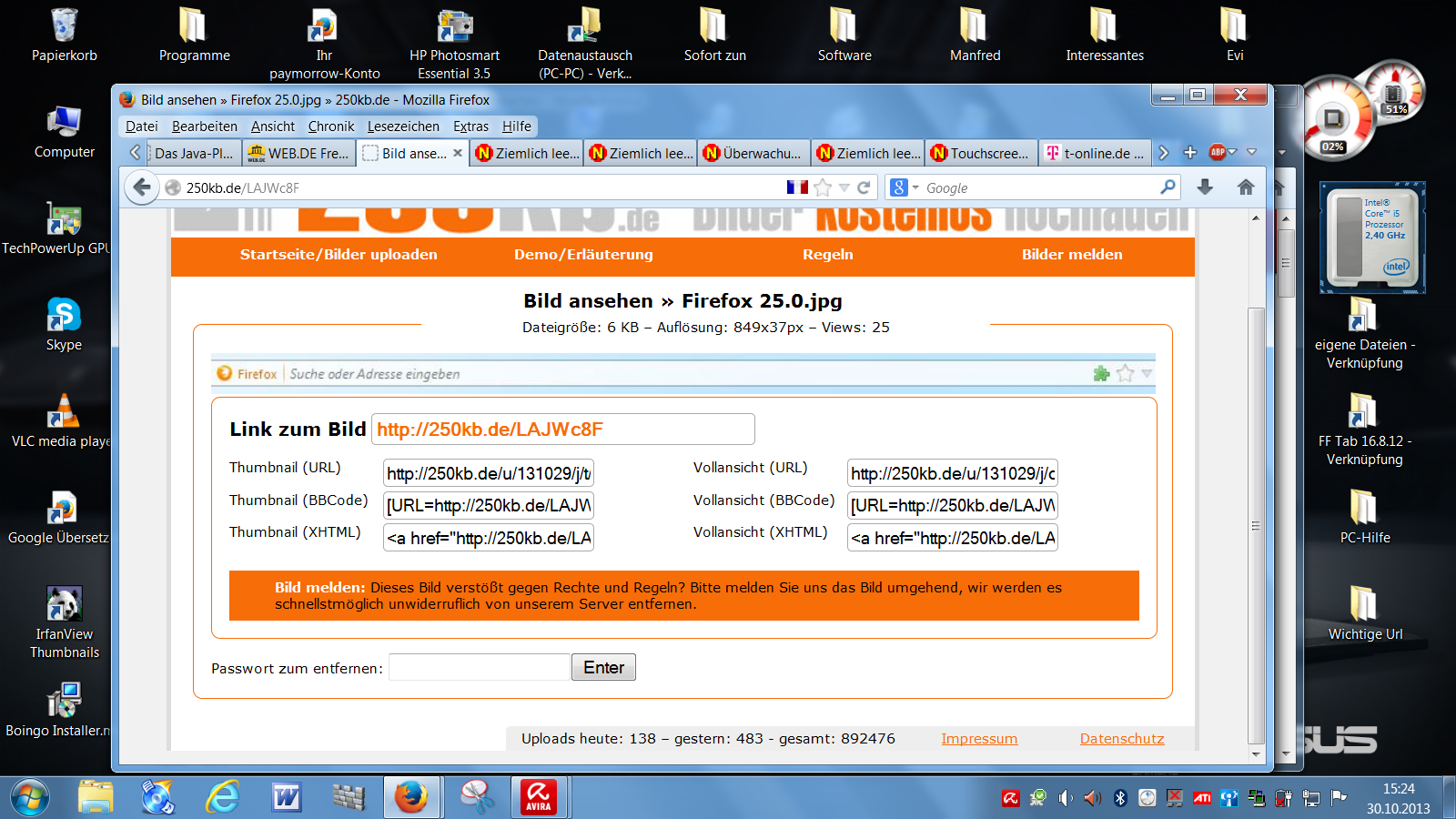Open the Chronik menu
The image size is (1456, 819).
click(331, 126)
